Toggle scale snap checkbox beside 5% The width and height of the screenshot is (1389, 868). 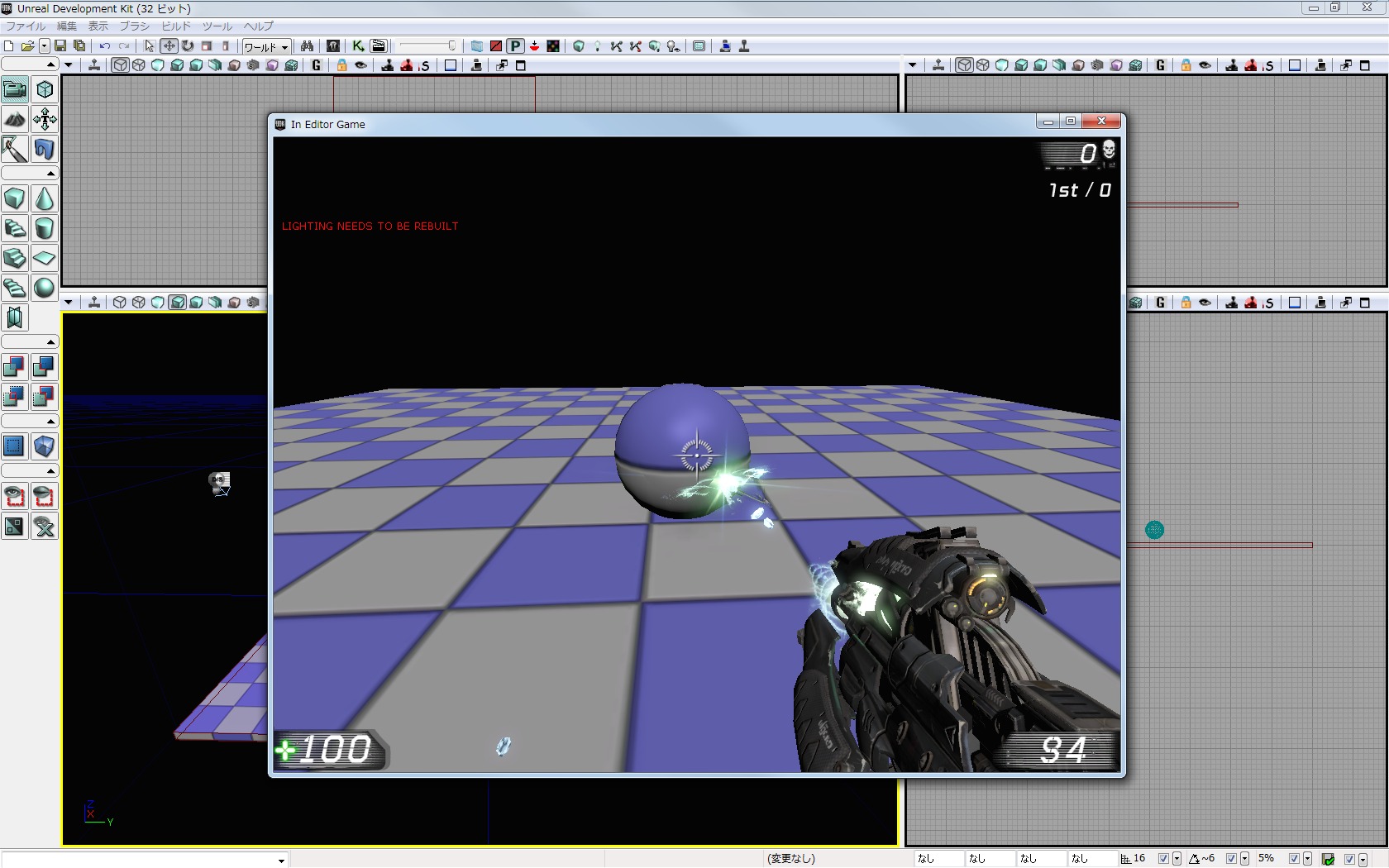click(1294, 859)
